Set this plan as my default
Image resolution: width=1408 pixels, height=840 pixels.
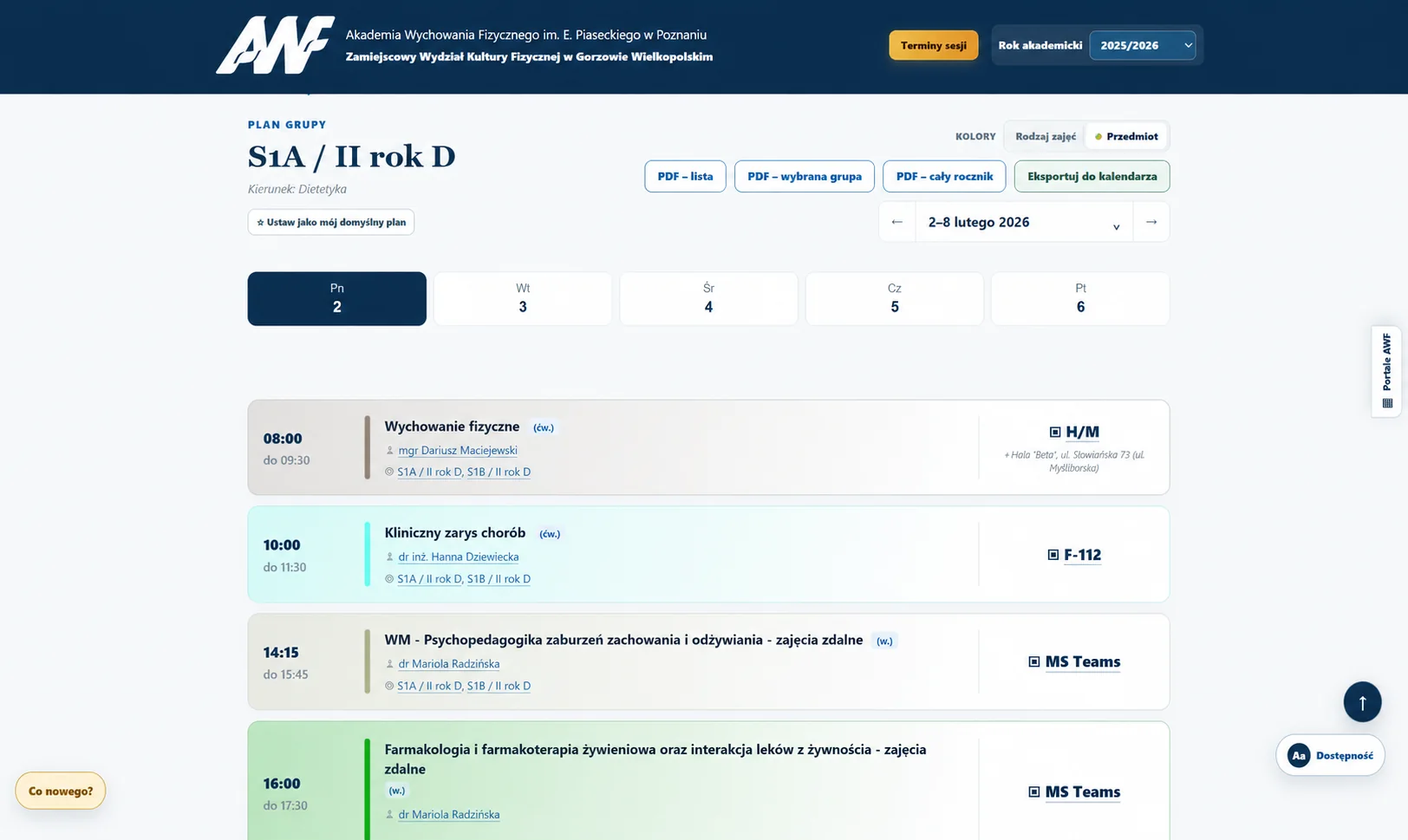point(331,222)
